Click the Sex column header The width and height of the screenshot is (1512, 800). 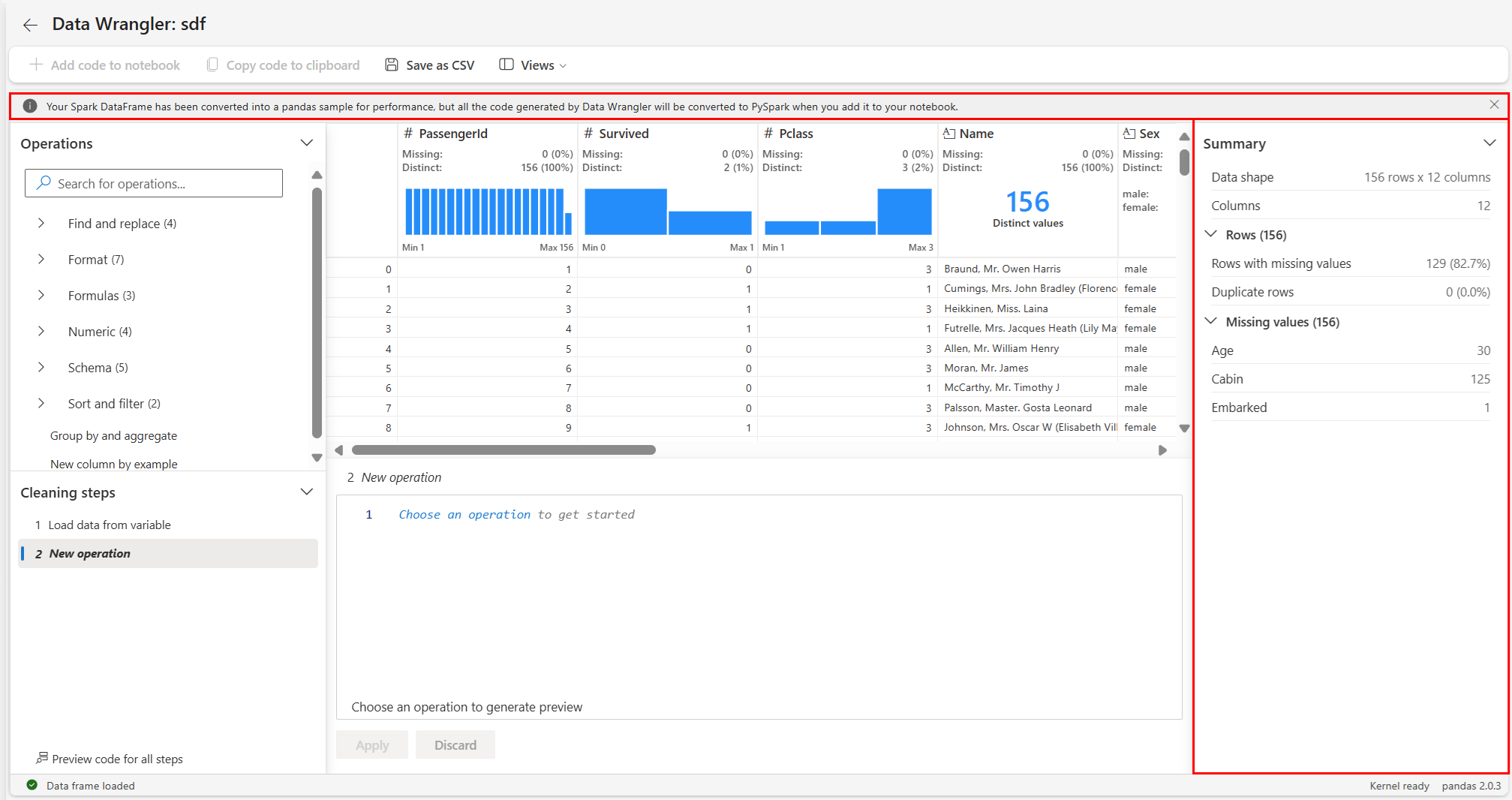(1149, 133)
